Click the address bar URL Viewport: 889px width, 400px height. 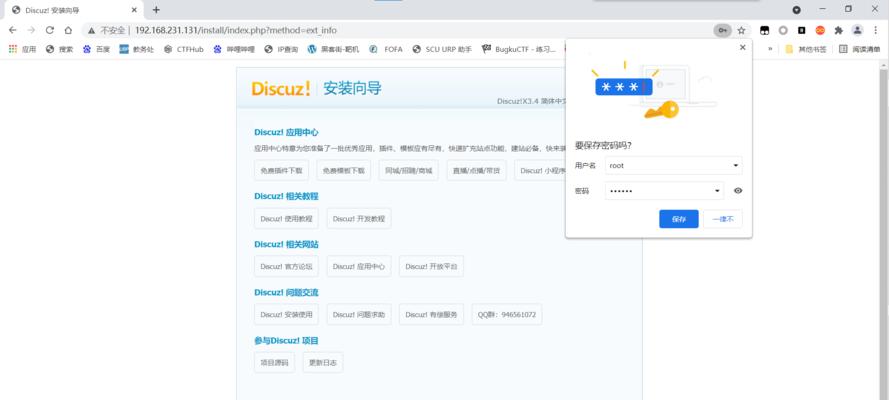click(236, 30)
